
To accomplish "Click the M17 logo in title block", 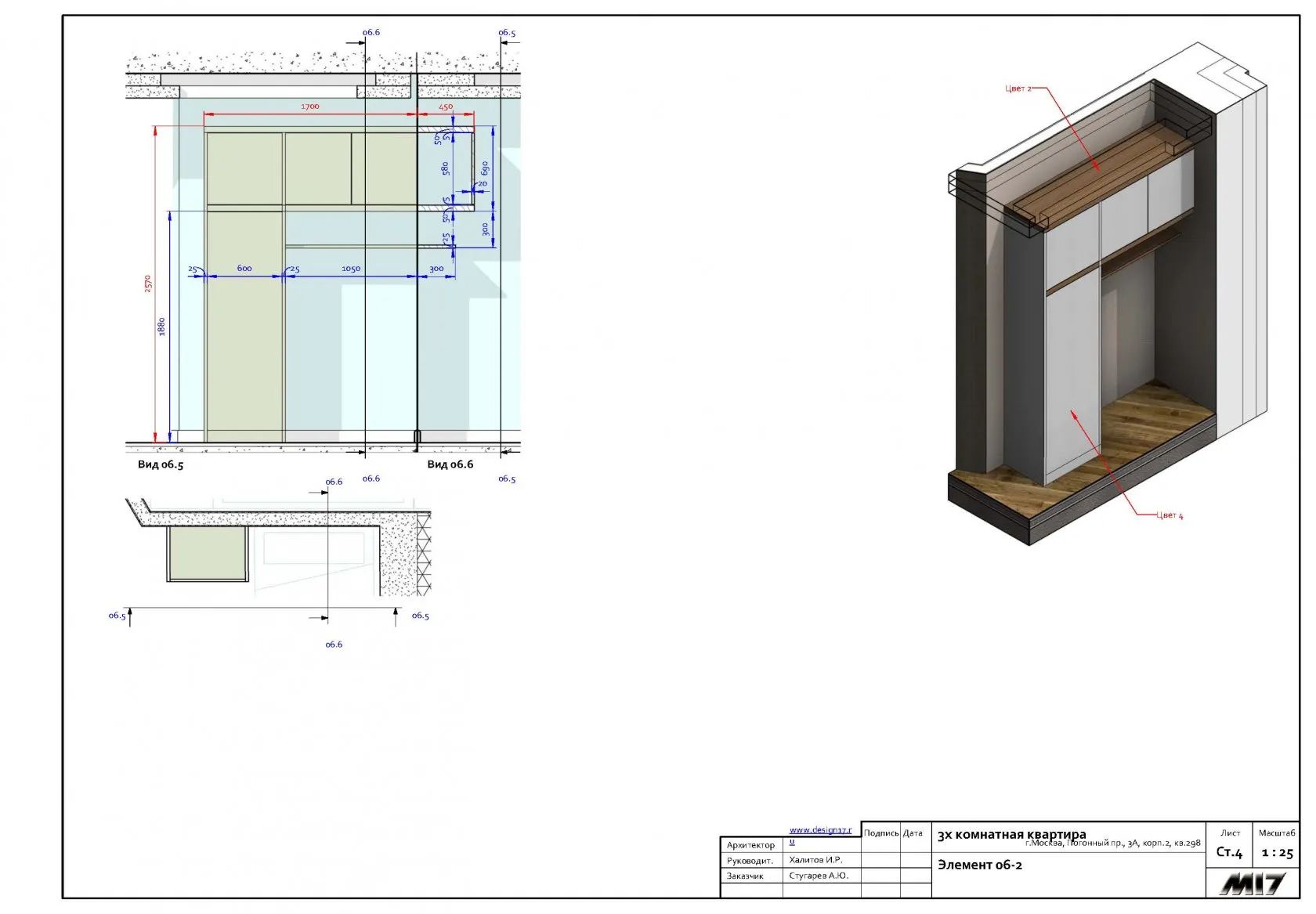I will click(1252, 884).
